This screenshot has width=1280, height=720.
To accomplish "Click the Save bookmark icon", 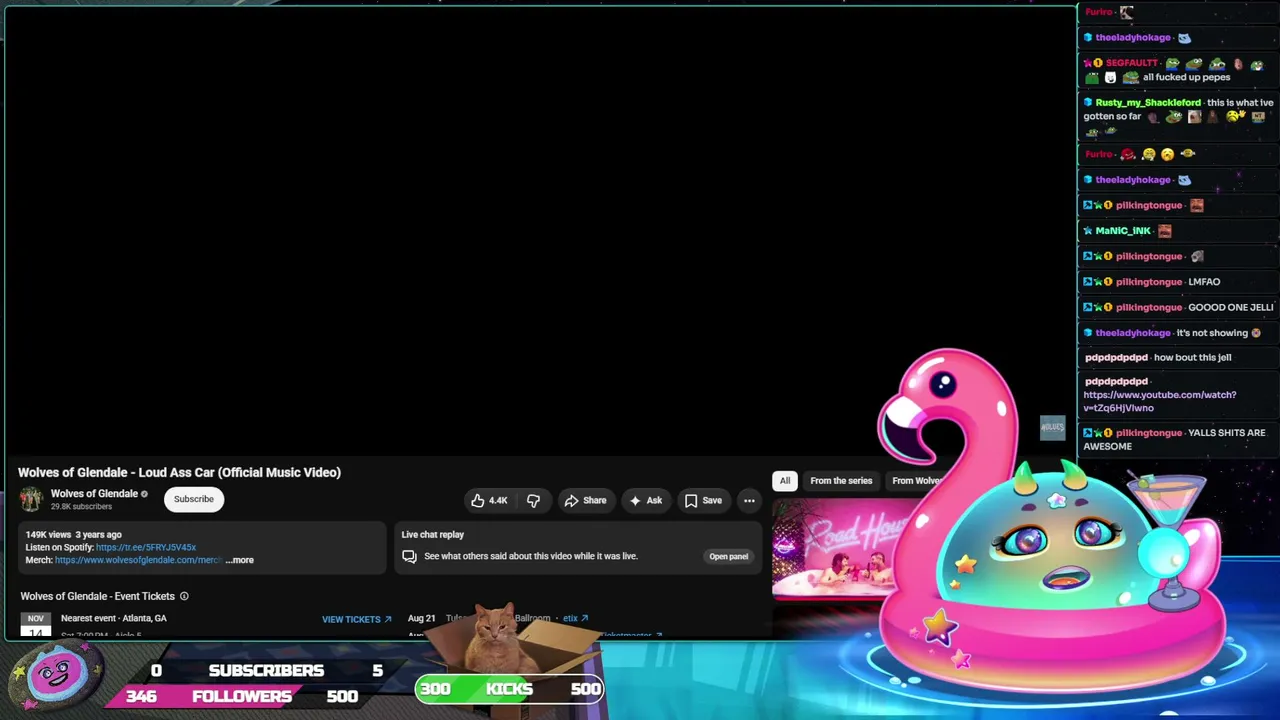I will click(691, 500).
